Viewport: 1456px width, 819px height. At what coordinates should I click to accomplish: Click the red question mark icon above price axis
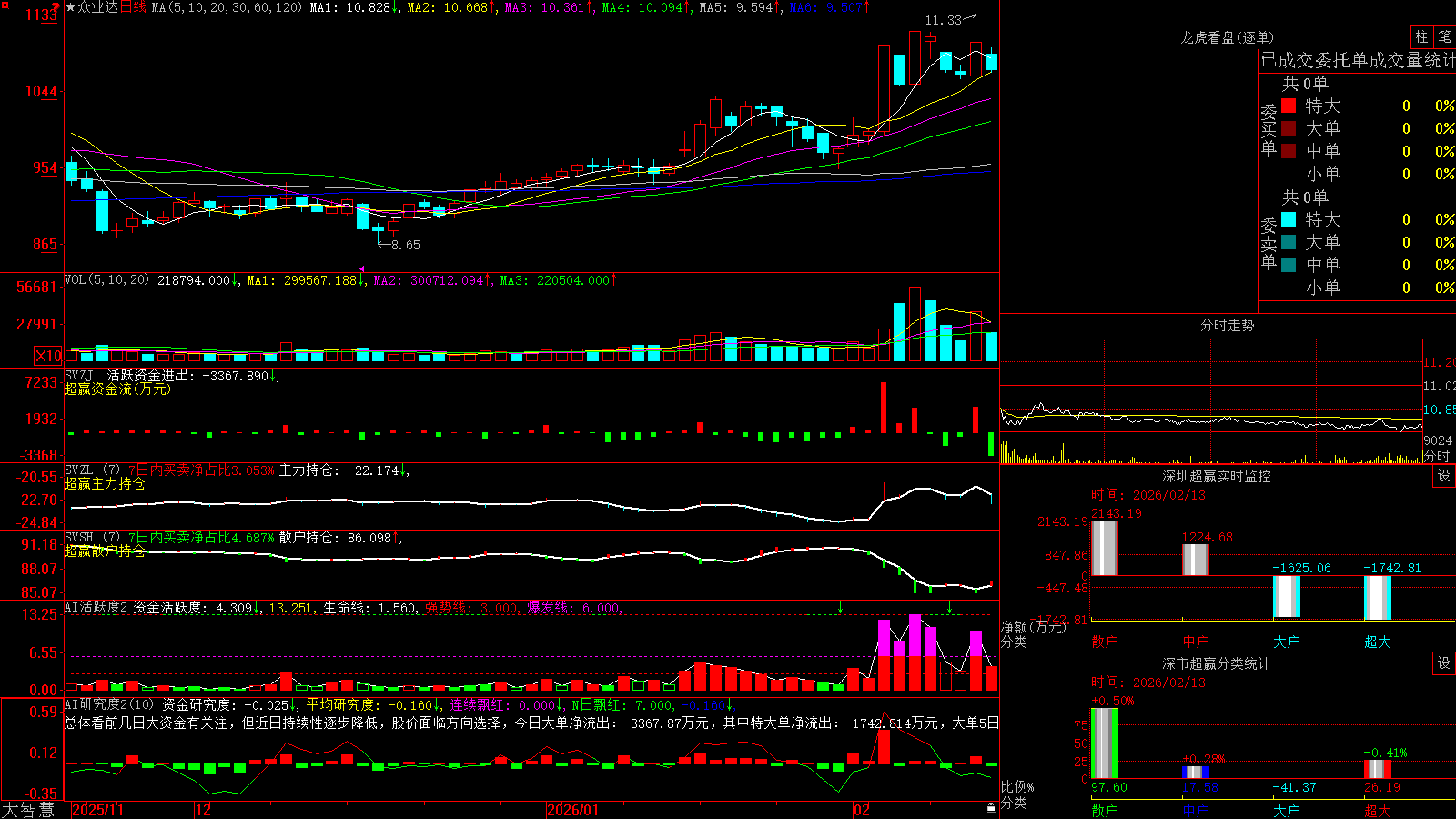[x=56, y=7]
